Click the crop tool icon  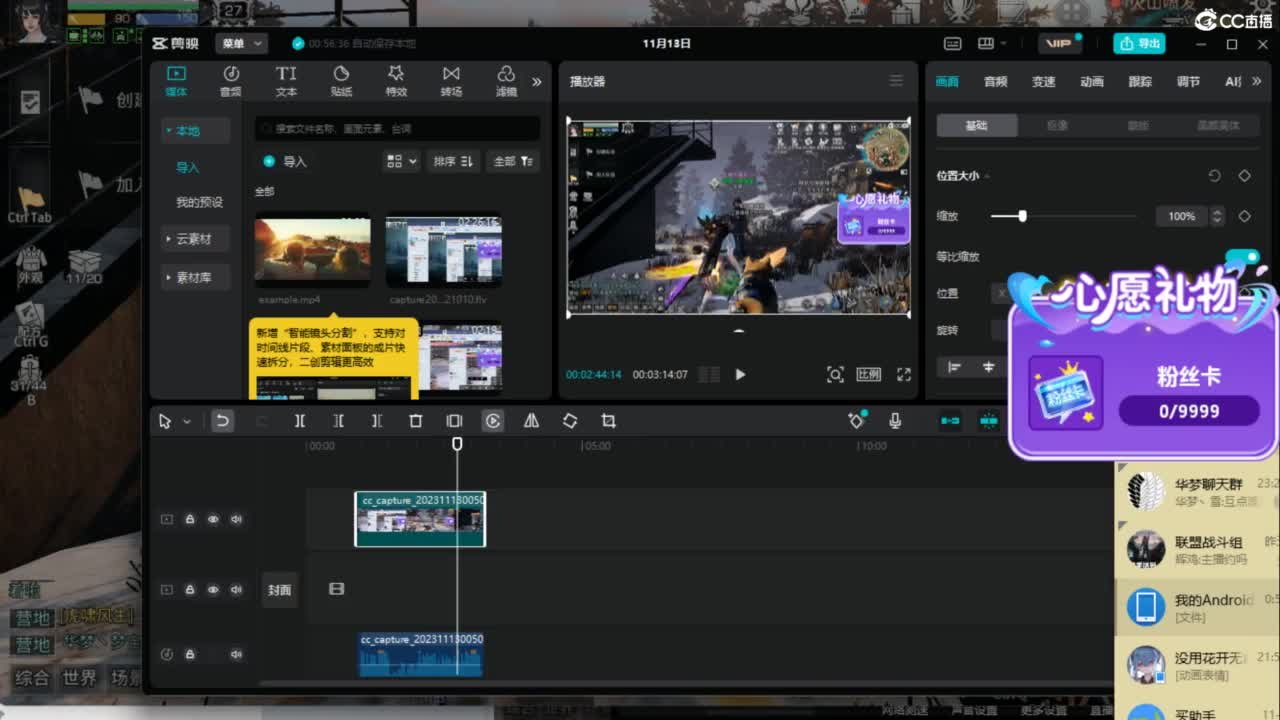(608, 421)
